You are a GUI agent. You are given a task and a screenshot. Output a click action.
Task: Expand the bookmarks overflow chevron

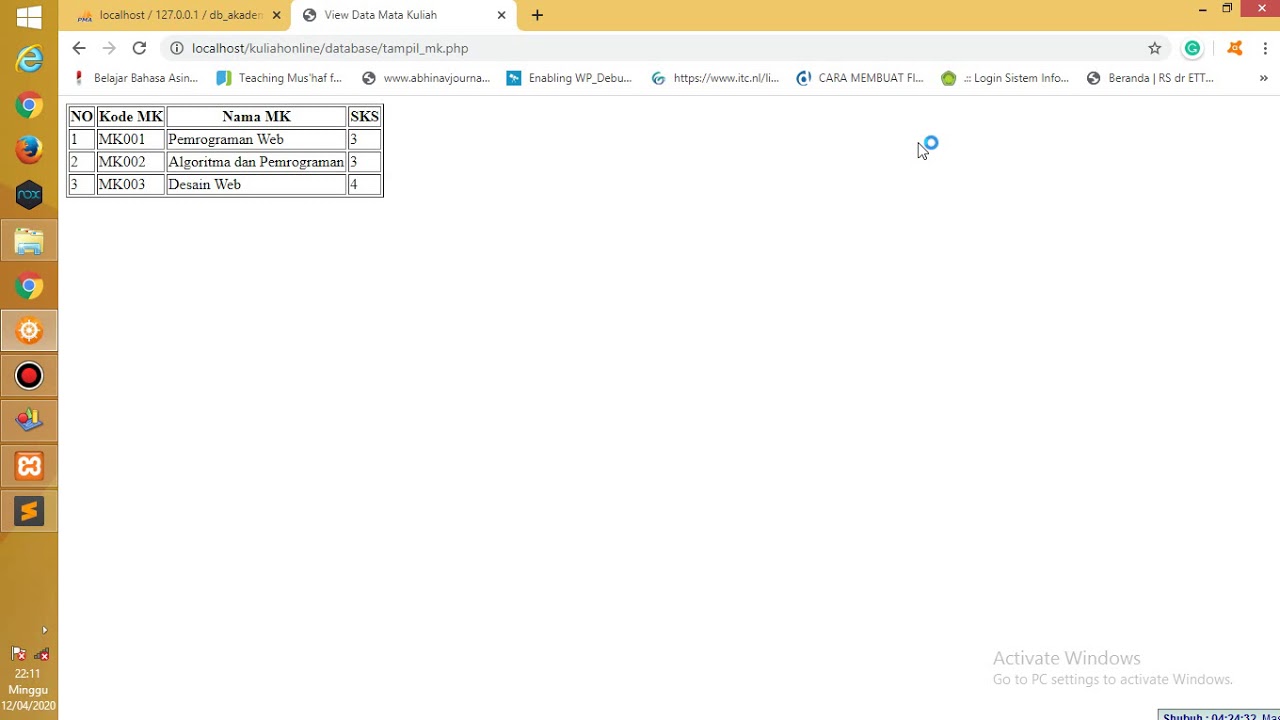tap(1264, 78)
